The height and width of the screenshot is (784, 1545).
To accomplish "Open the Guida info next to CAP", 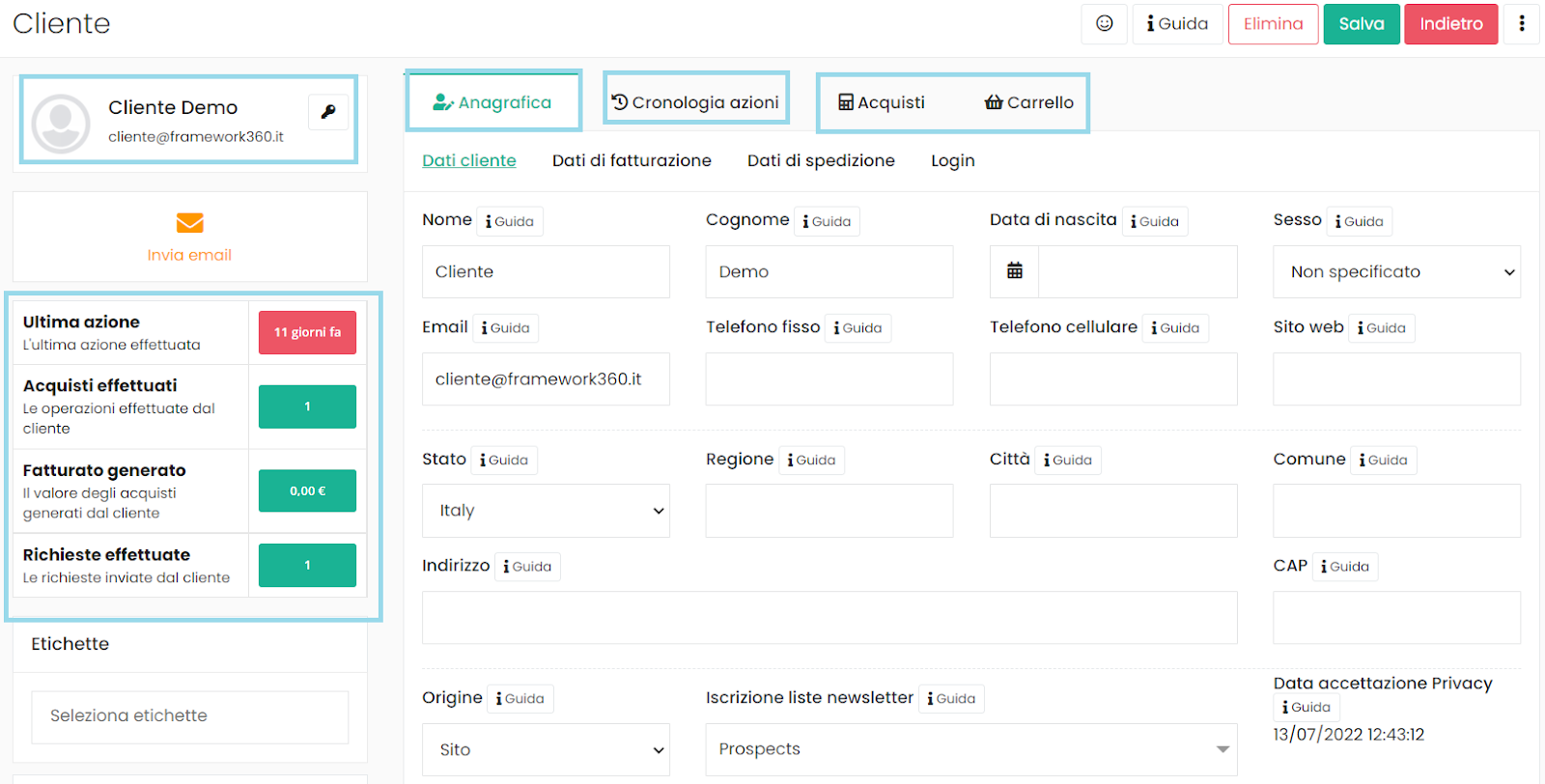I will point(1345,567).
